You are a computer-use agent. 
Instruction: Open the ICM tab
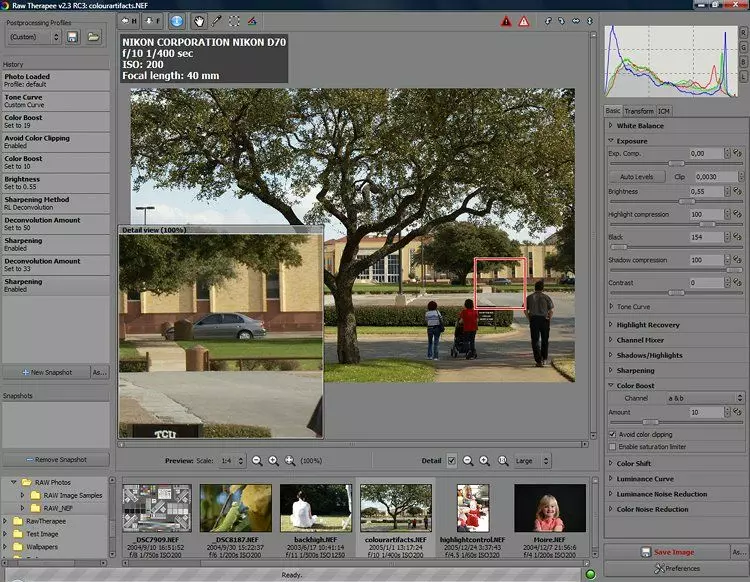coord(664,111)
